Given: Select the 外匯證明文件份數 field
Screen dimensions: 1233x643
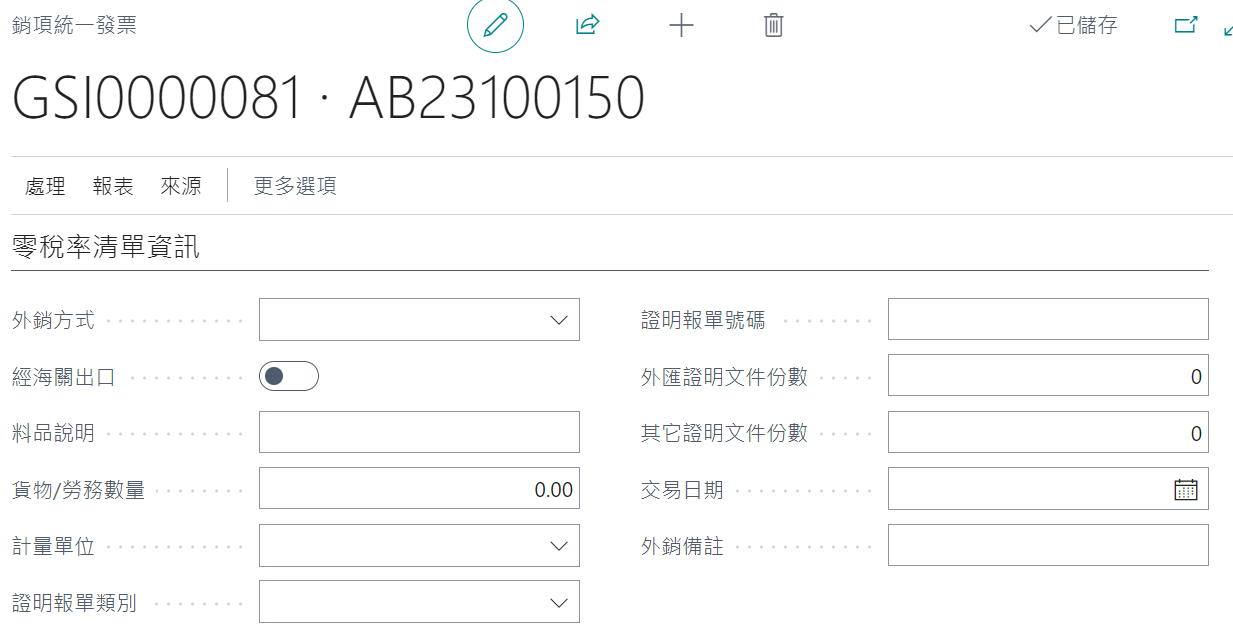Looking at the screenshot, I should pyautogui.click(x=1048, y=376).
